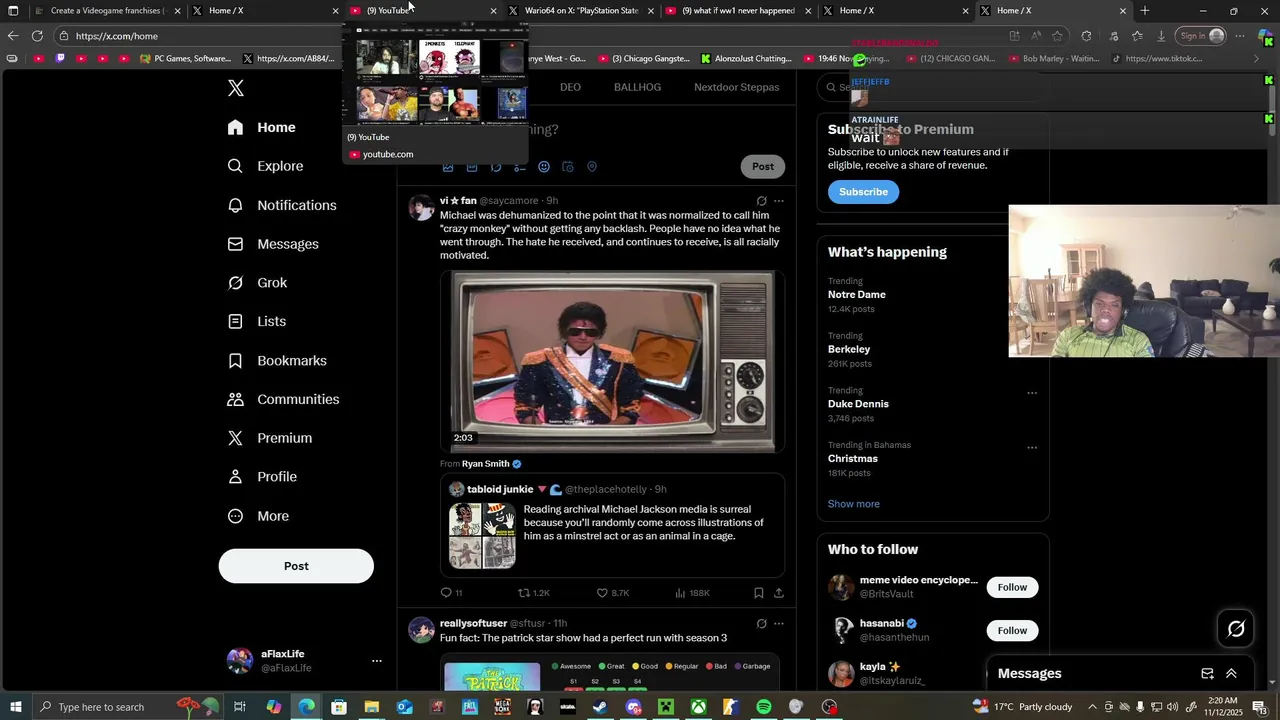Open Lists in the sidebar
Image resolution: width=1280 pixels, height=720 pixels.
(257, 321)
